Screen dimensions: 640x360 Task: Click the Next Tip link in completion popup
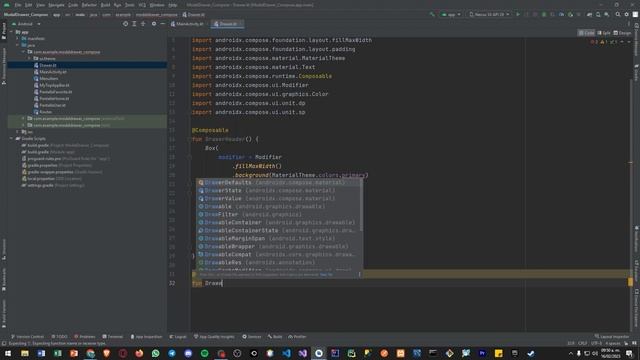point(327,275)
